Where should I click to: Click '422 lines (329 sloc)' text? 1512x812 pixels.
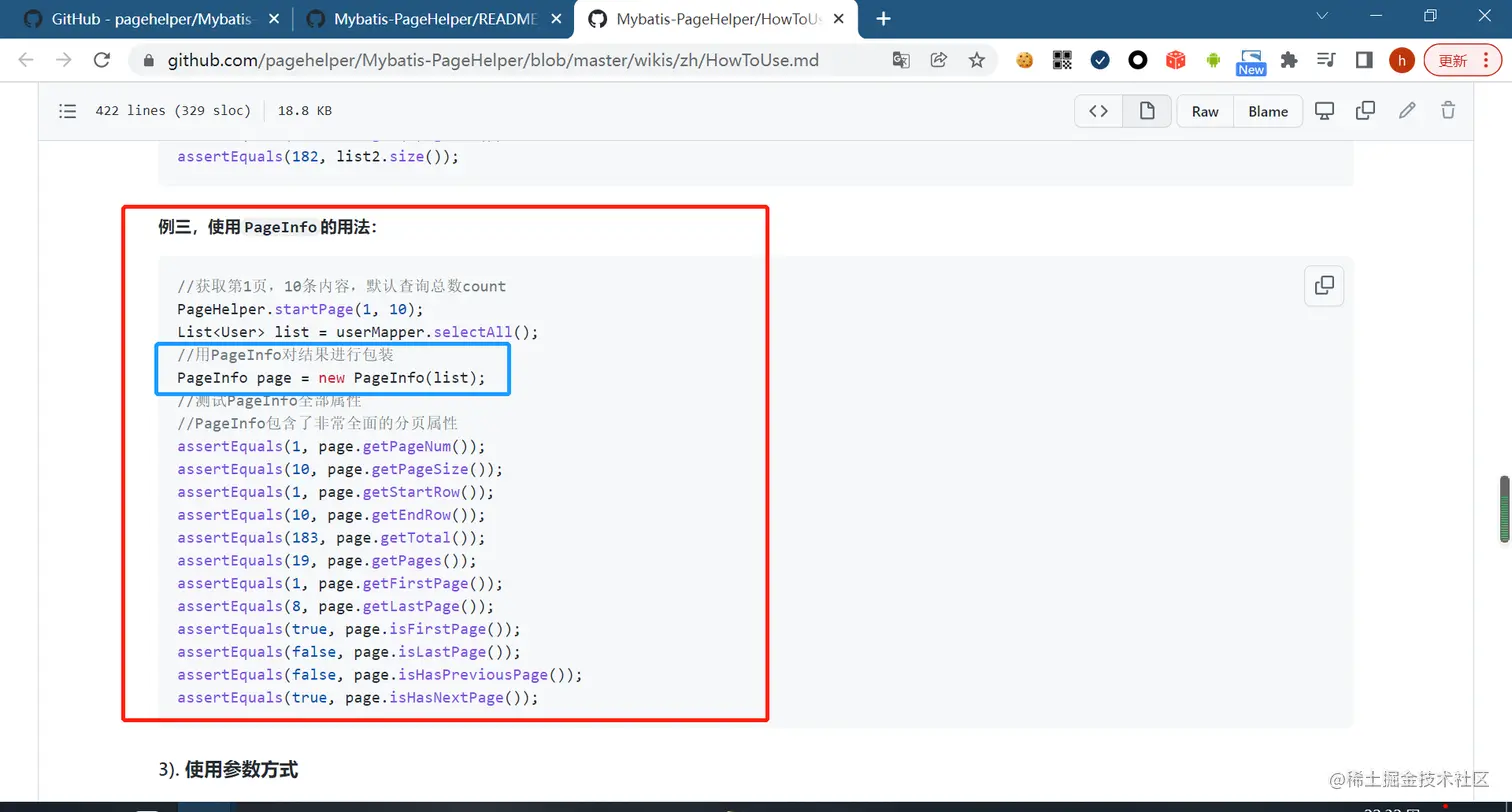click(x=174, y=111)
